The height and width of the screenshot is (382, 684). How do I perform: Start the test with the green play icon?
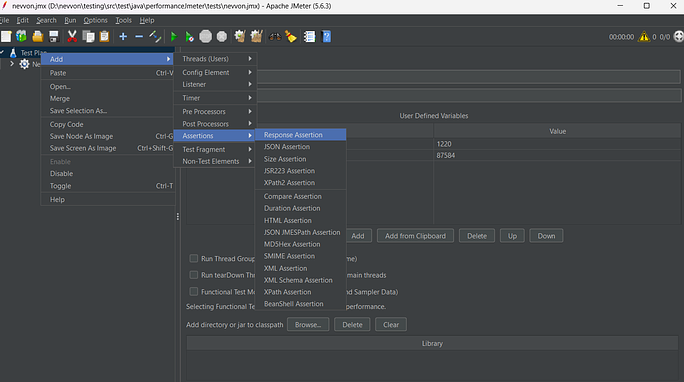[x=174, y=37]
